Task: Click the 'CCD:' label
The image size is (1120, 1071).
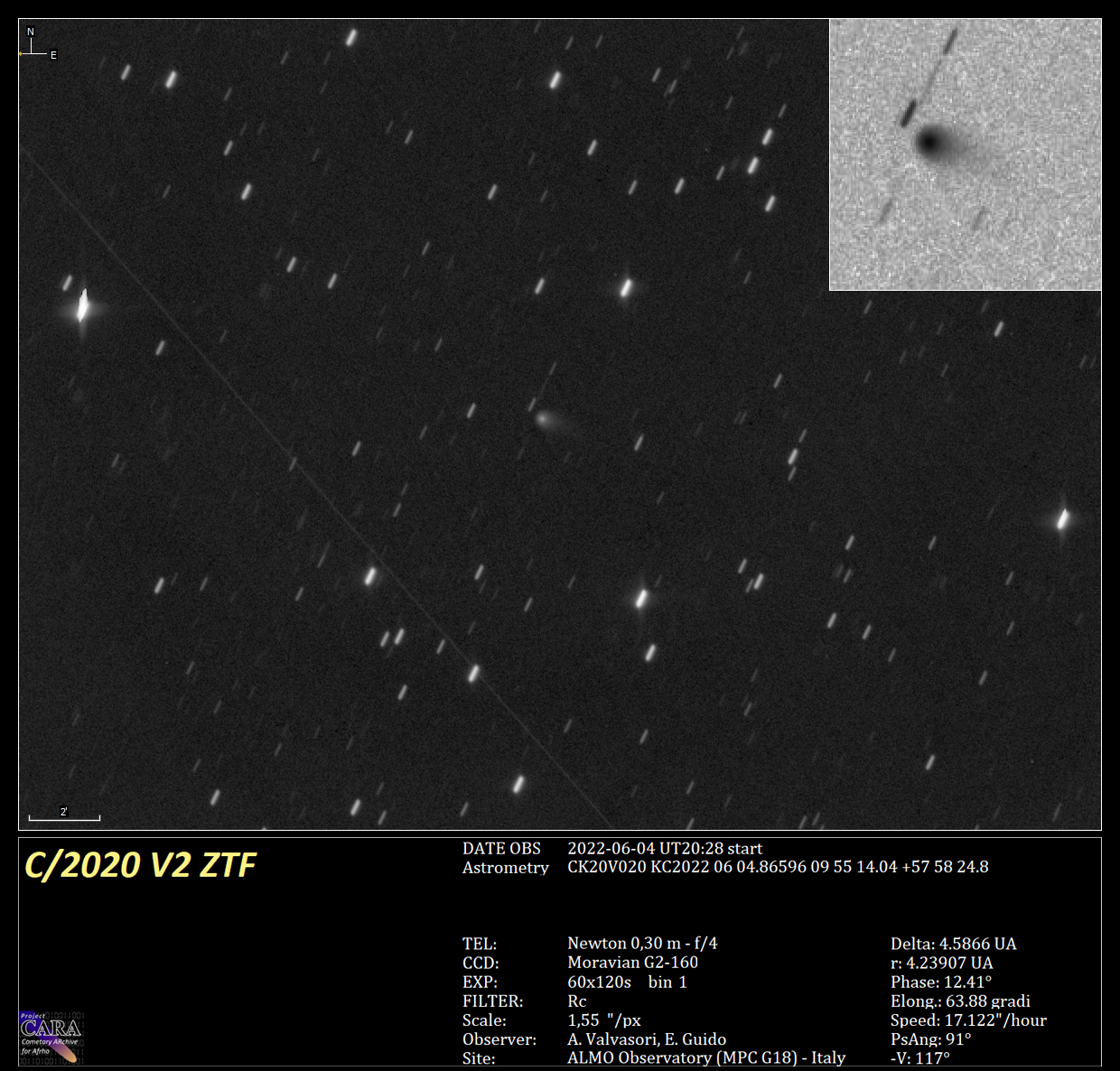Action: [481, 963]
